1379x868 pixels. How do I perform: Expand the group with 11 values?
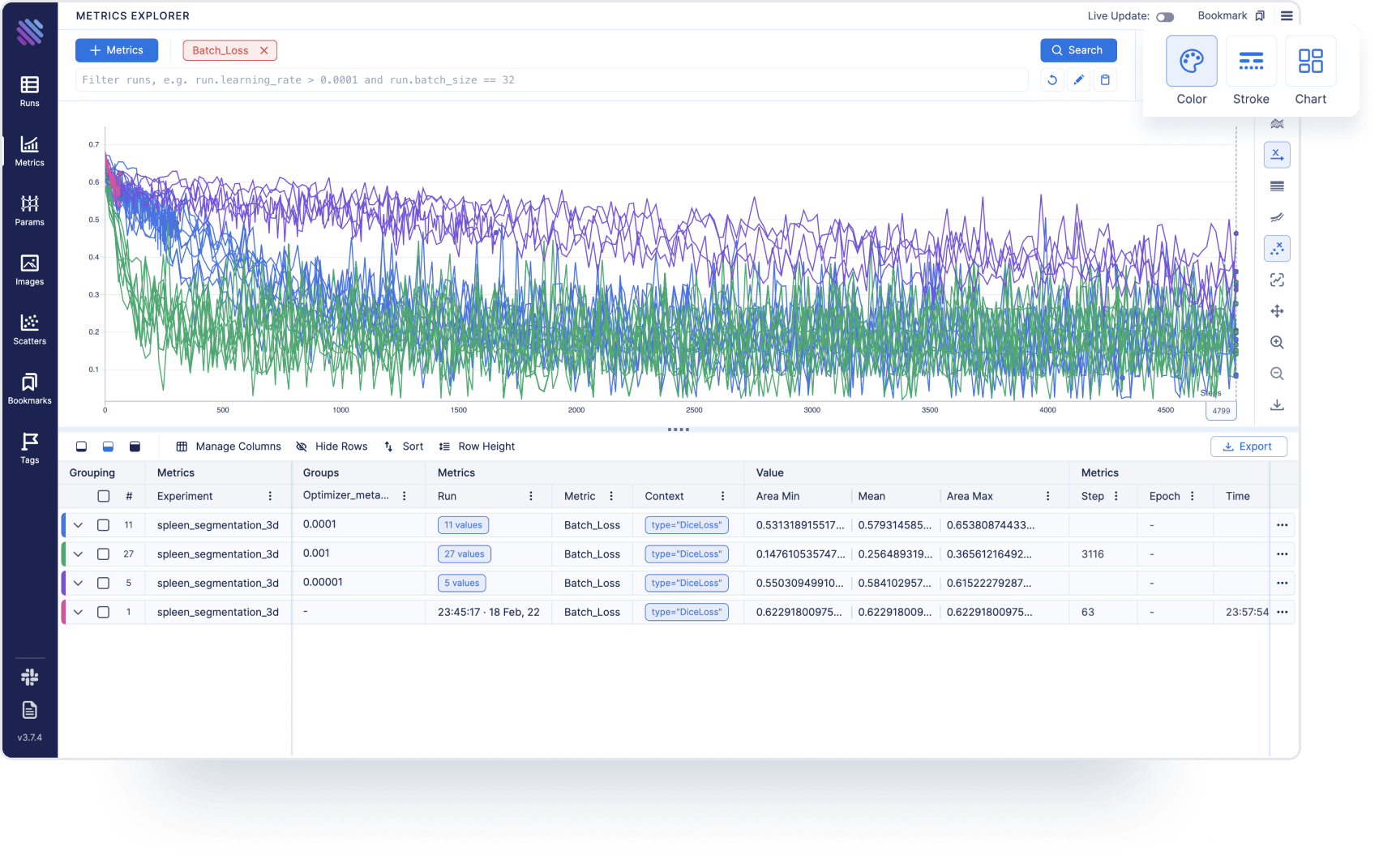[78, 525]
